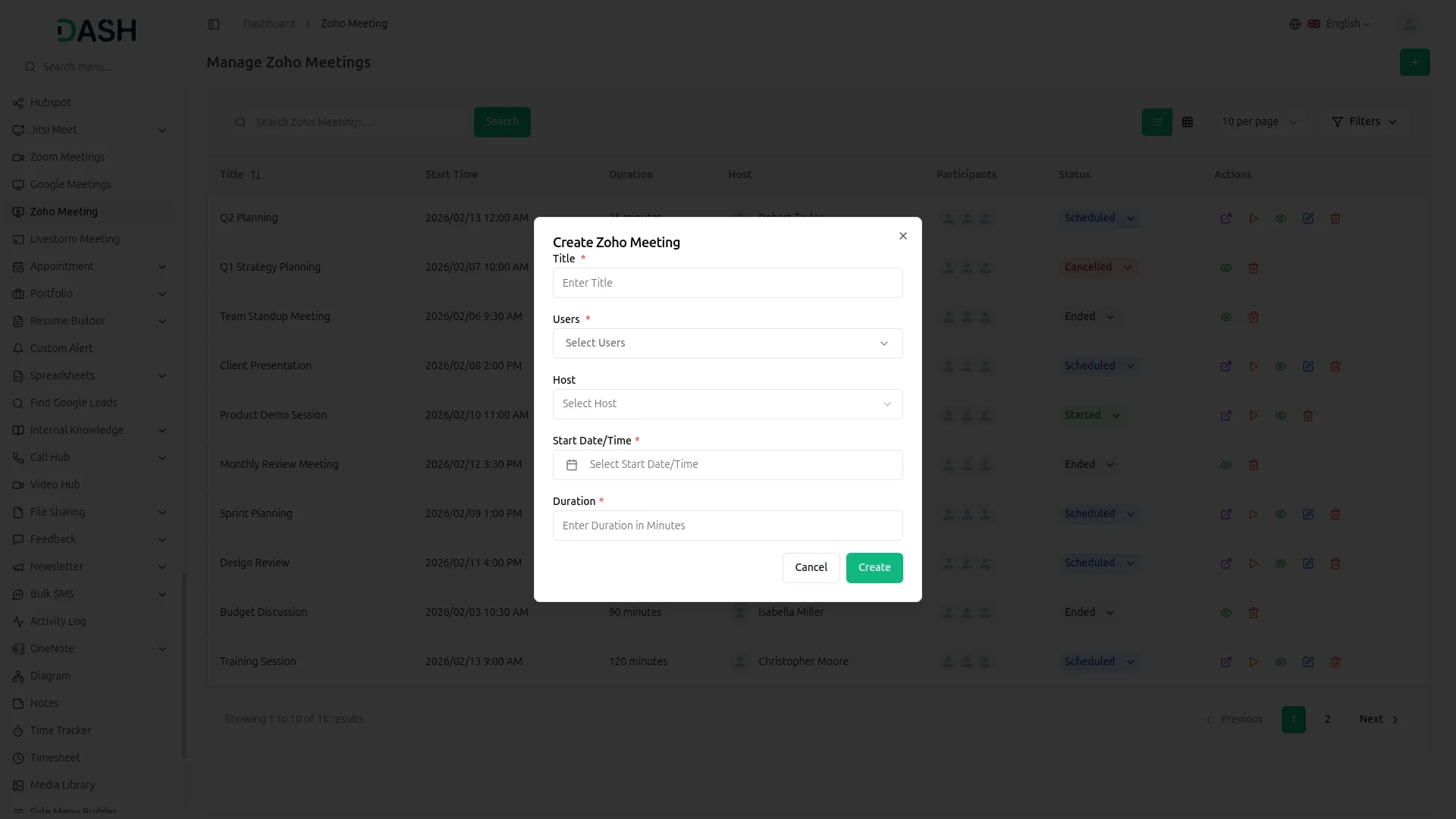Screen dimensions: 1456x819
Task: Click the Create button in the dialog
Action: tap(874, 567)
